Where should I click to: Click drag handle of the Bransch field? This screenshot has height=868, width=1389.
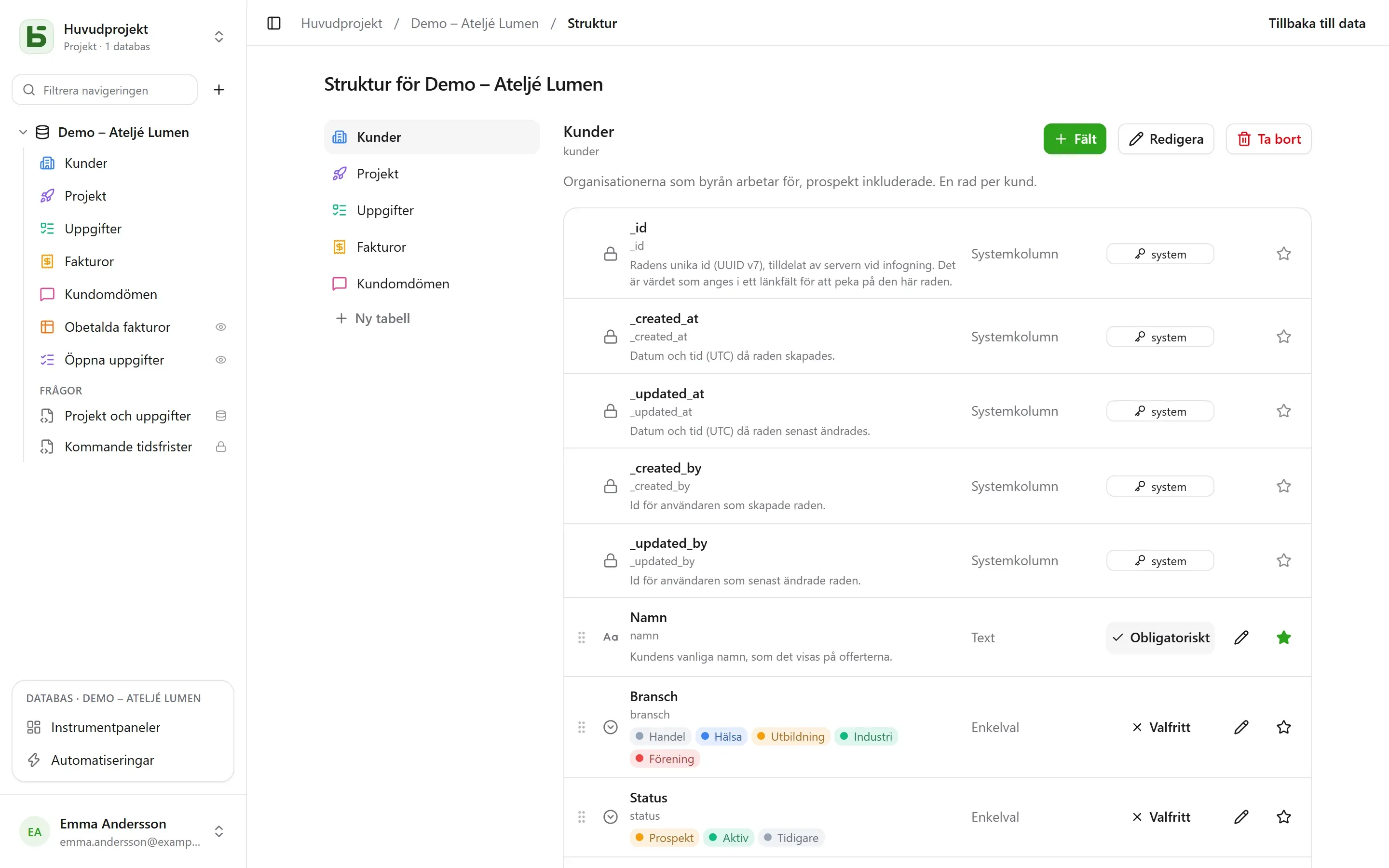click(582, 727)
